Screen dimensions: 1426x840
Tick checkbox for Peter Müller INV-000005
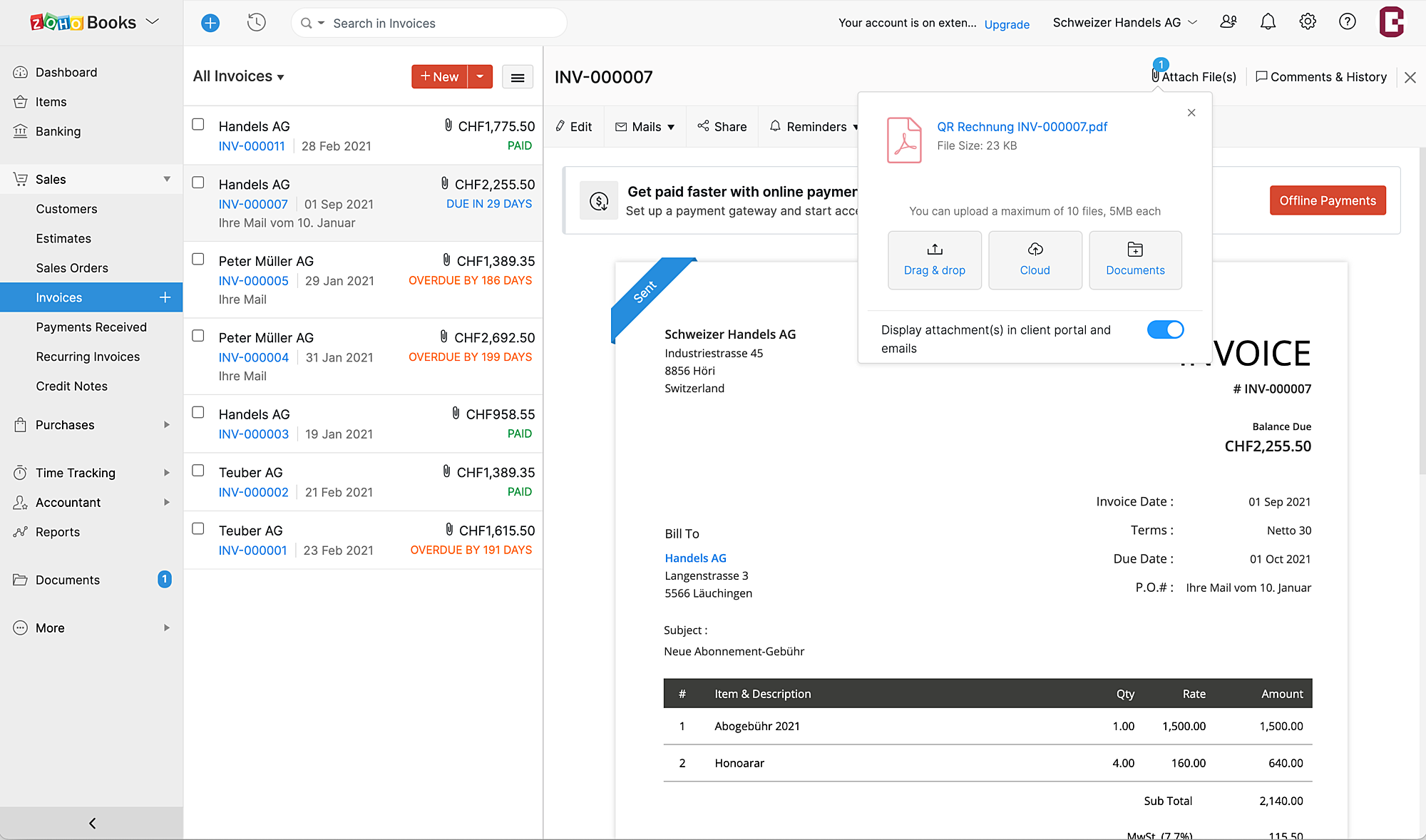pyautogui.click(x=198, y=260)
